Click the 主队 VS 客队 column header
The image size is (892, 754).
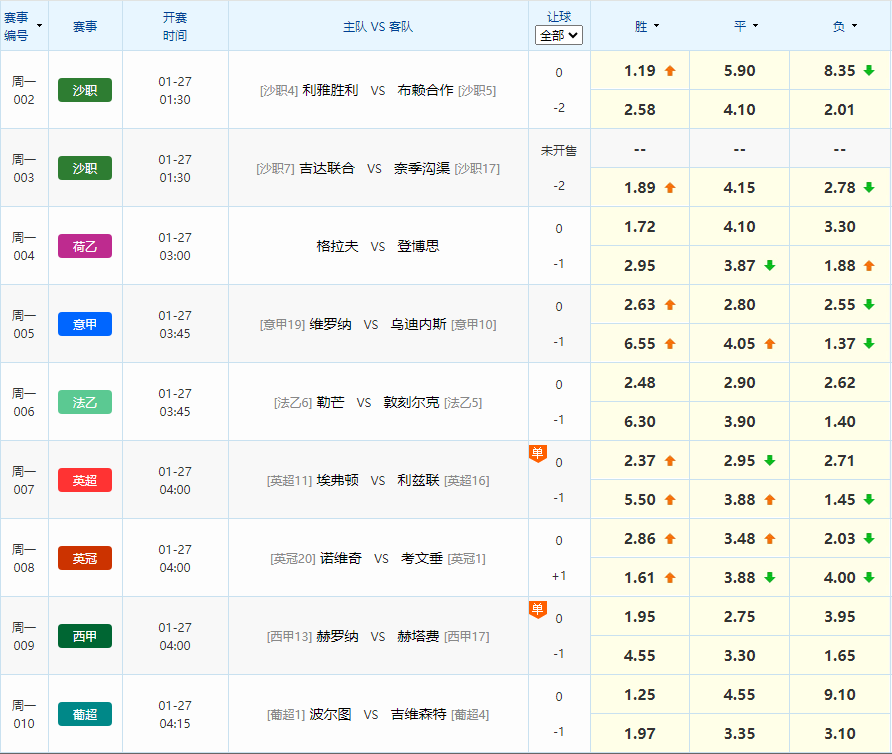click(378, 26)
